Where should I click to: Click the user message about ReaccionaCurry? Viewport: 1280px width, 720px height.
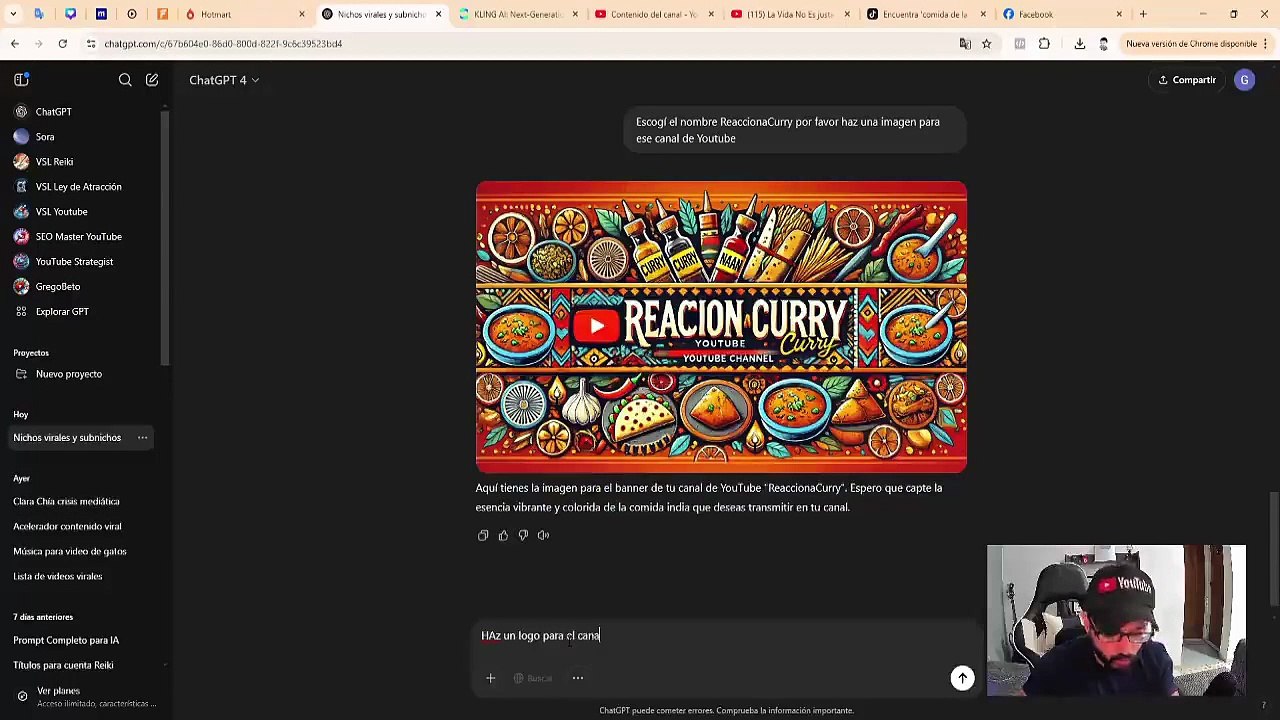(x=795, y=130)
